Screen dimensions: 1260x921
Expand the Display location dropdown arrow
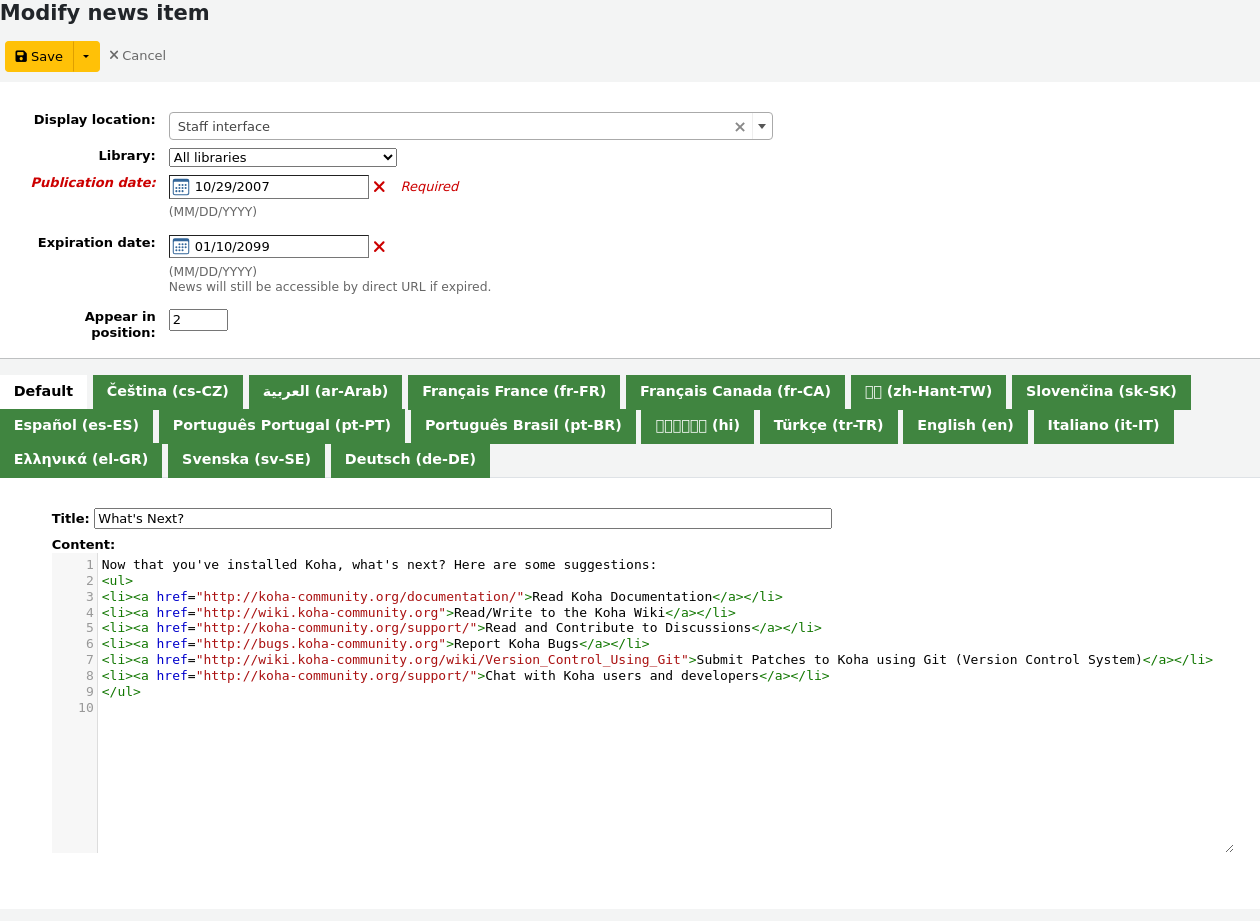(762, 127)
